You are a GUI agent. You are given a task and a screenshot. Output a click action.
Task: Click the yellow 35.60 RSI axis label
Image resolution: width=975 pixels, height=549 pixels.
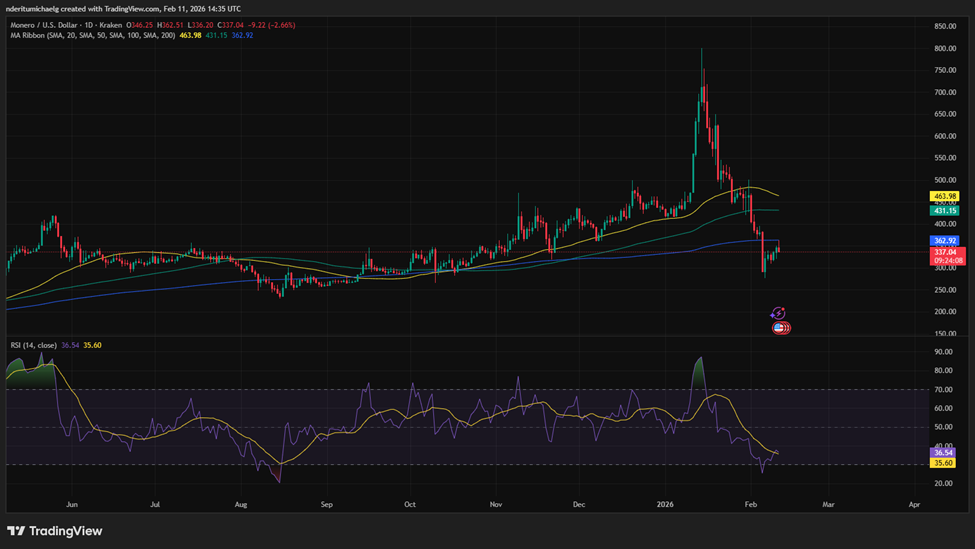coord(944,463)
